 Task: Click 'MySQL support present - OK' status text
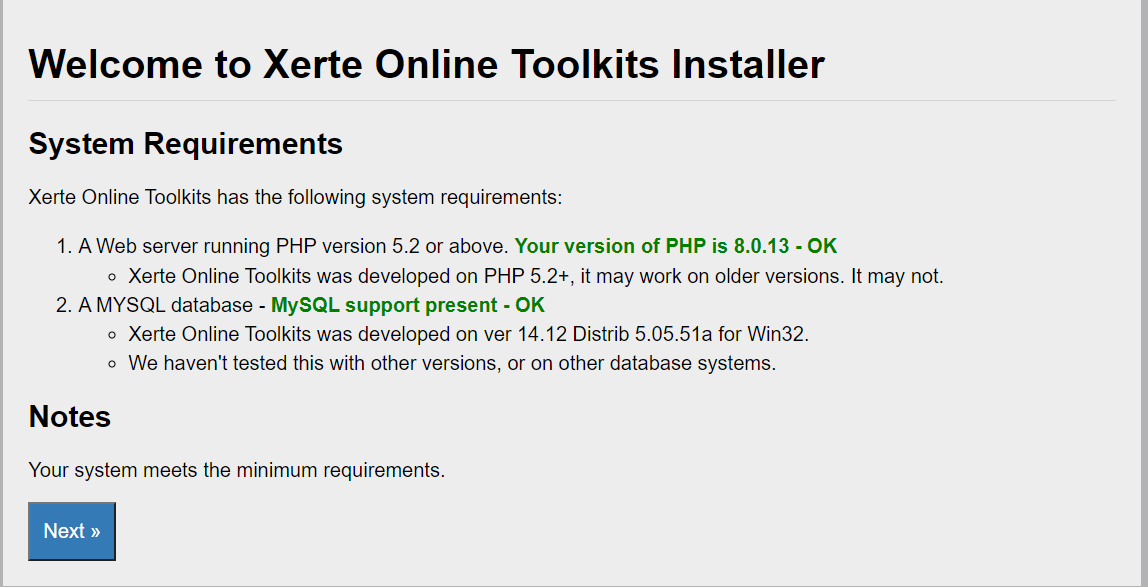tap(408, 304)
